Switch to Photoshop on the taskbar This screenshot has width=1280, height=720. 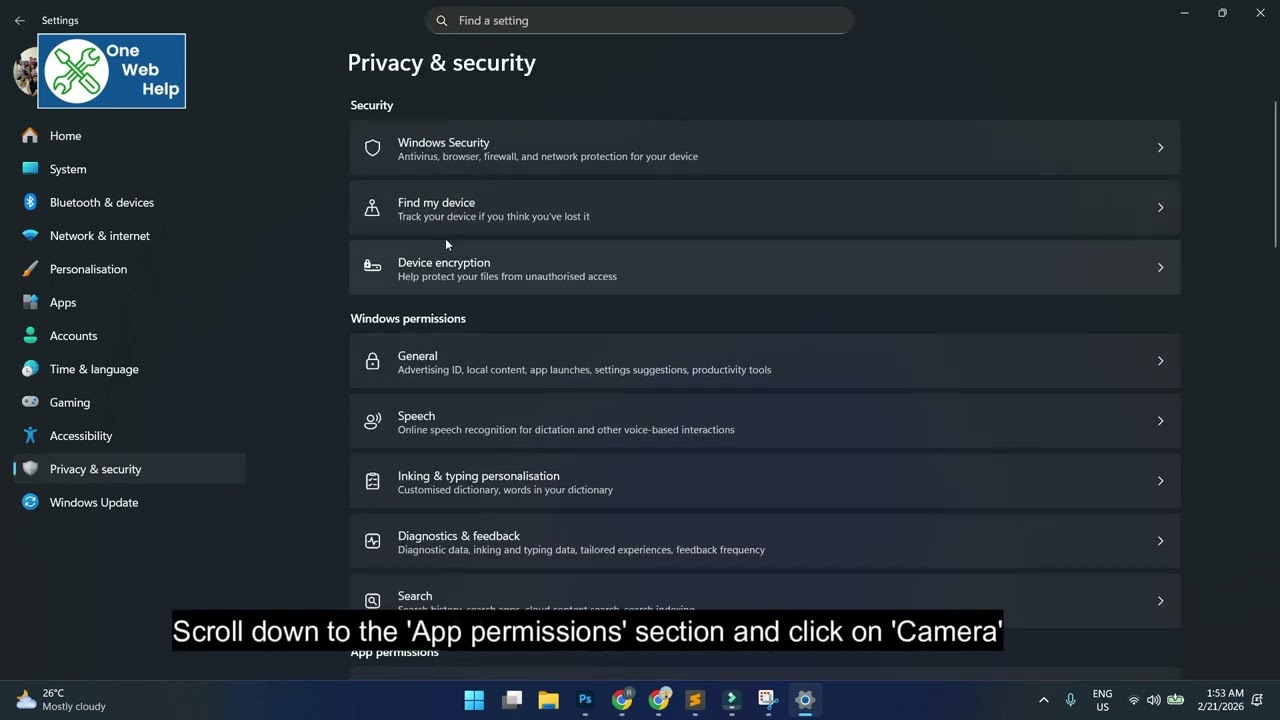coord(585,700)
